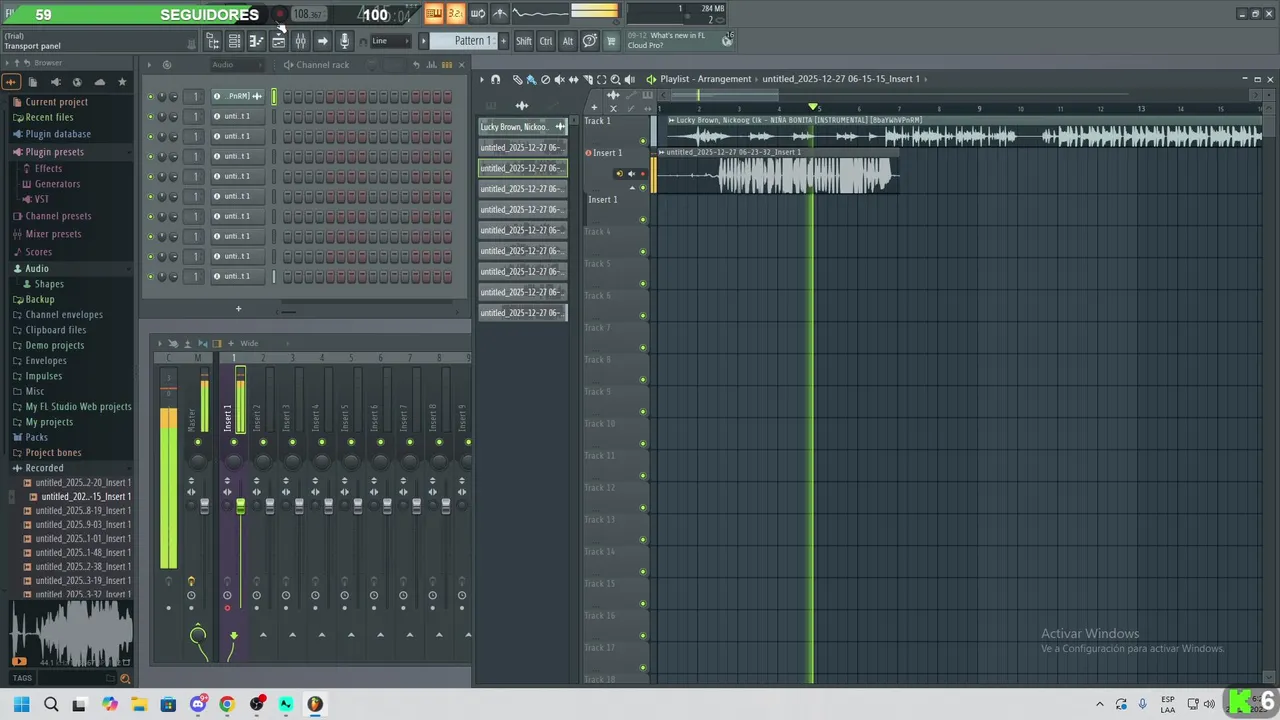Toggle the red arm-recording dot on Insert 1
The height and width of the screenshot is (720, 1280).
(227, 608)
